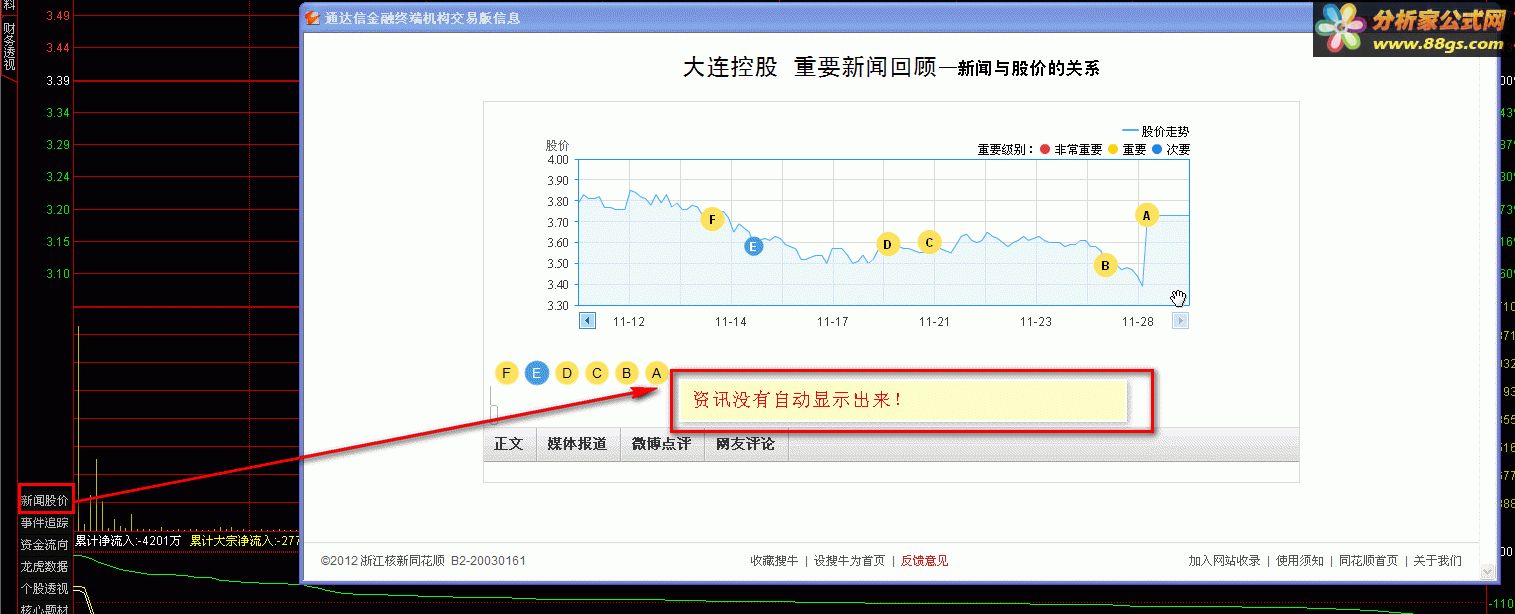The height and width of the screenshot is (614, 1515).
Task: Open the 关于我们 link
Action: point(1437,561)
